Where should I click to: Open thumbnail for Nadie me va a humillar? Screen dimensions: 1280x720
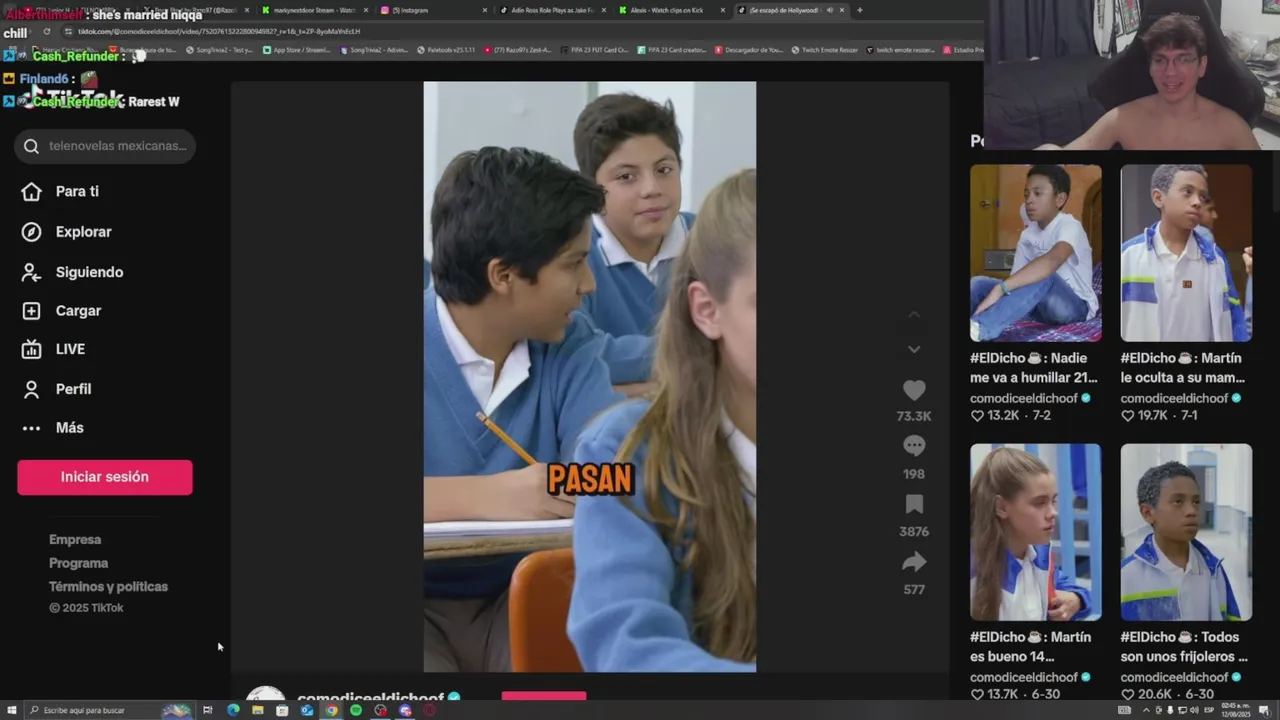tap(1036, 253)
